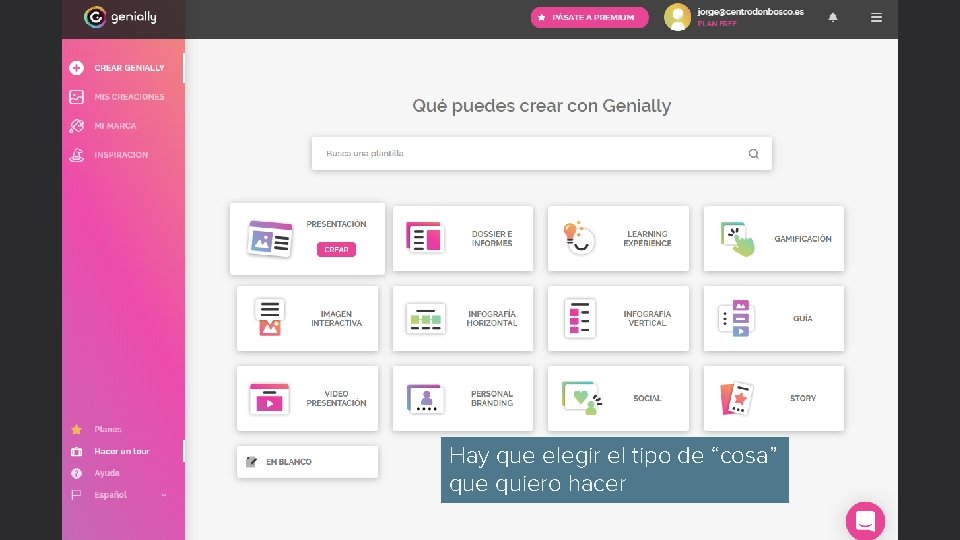Screen dimensions: 960x540
Task: Click the Crear Genially plus icon
Action: click(77, 68)
